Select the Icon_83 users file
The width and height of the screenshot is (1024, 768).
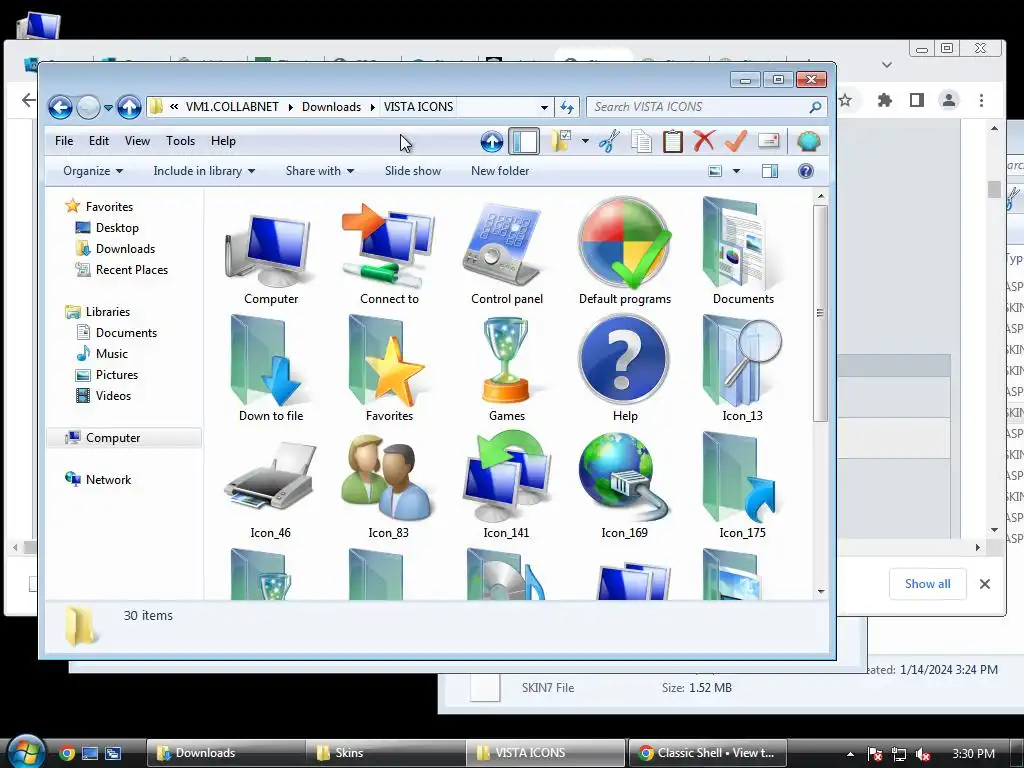pyautogui.click(x=389, y=487)
